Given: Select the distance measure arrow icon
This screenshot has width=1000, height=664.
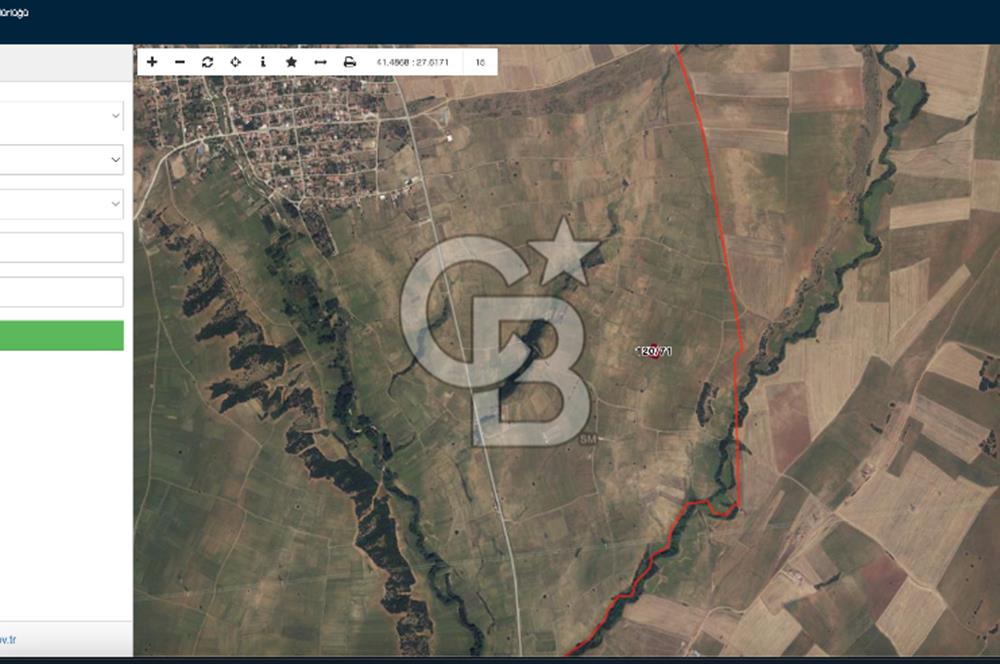Looking at the screenshot, I should pos(320,62).
